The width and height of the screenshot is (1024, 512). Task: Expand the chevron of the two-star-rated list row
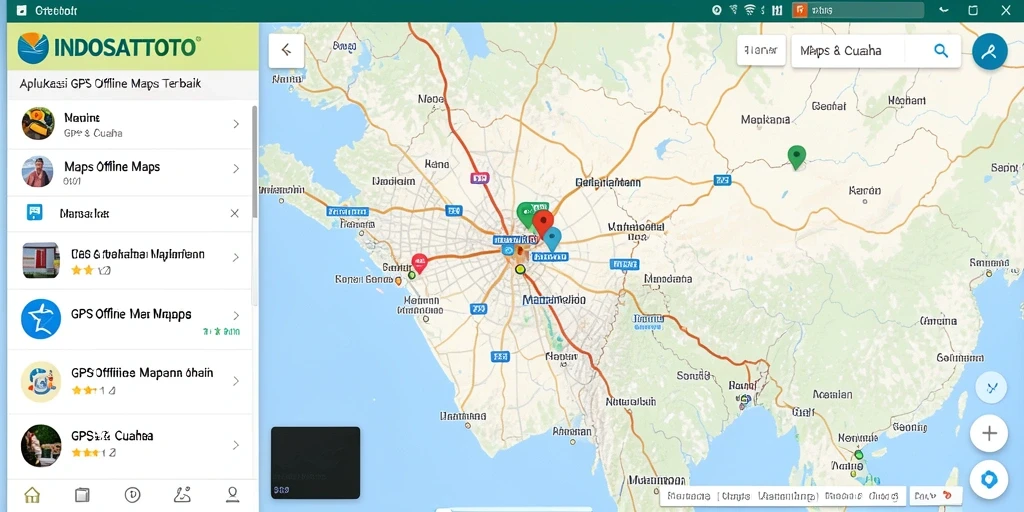coord(236,258)
